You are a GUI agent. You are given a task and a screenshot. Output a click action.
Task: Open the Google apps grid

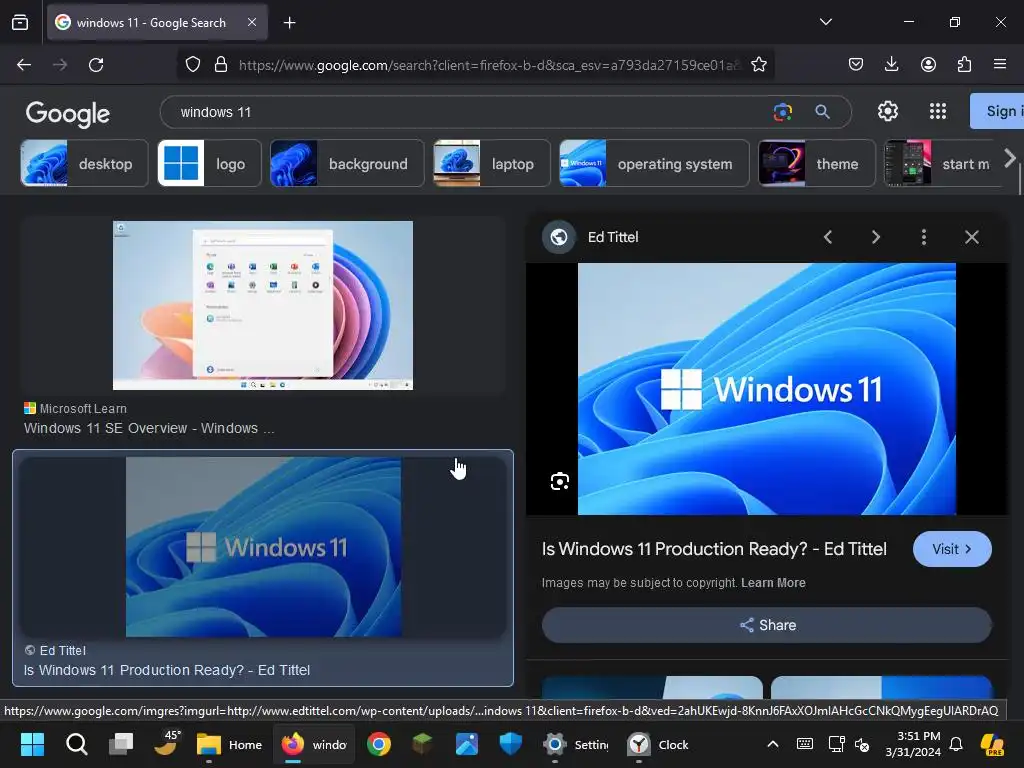938,112
